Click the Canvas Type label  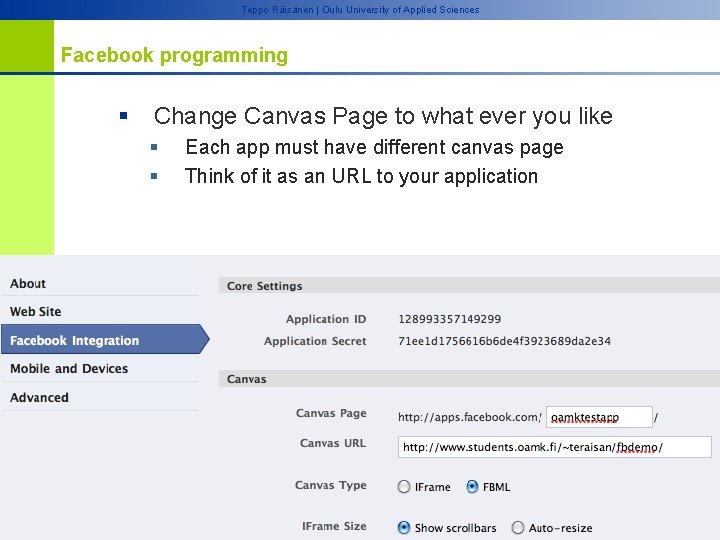(331, 485)
